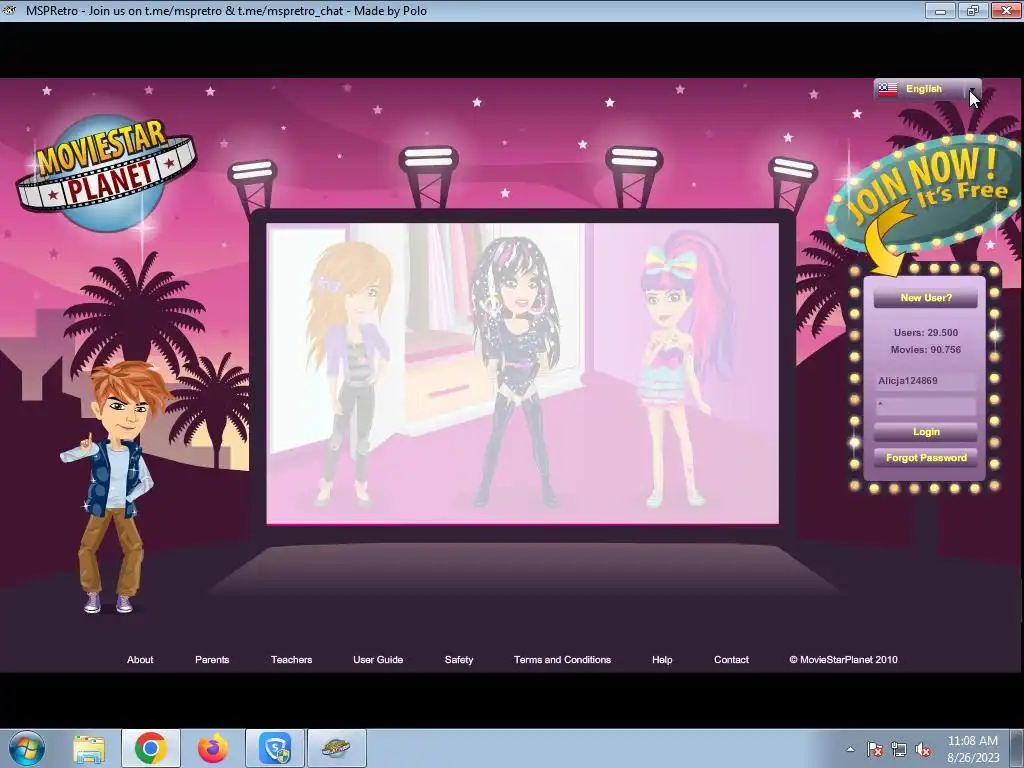
Task: Click the muted volume tray icon
Action: [923, 750]
